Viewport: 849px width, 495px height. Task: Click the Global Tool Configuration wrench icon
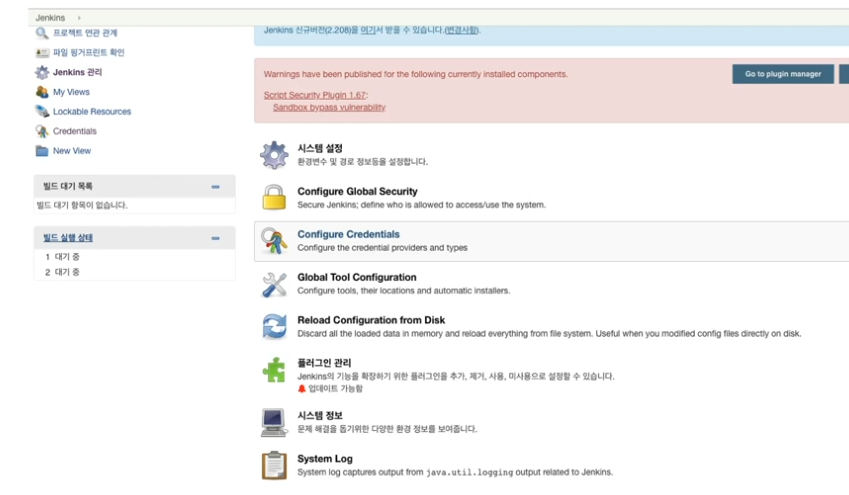coord(274,284)
